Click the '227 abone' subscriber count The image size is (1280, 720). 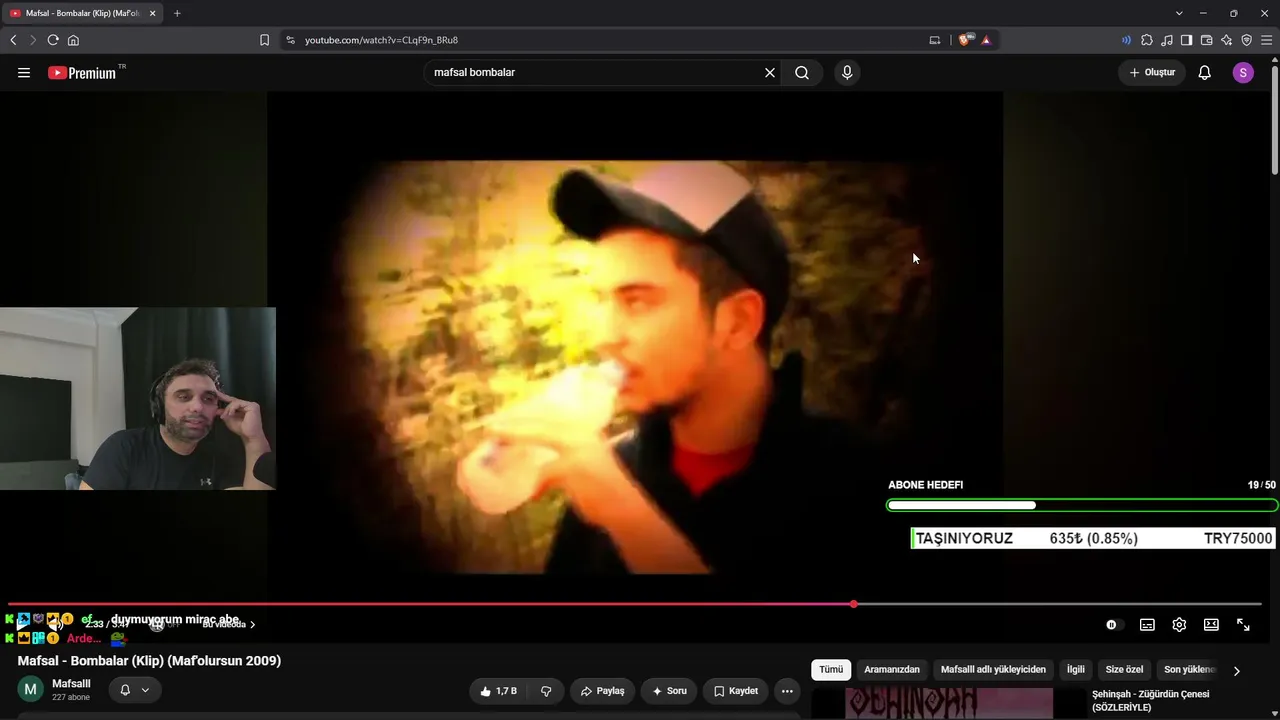[71, 698]
